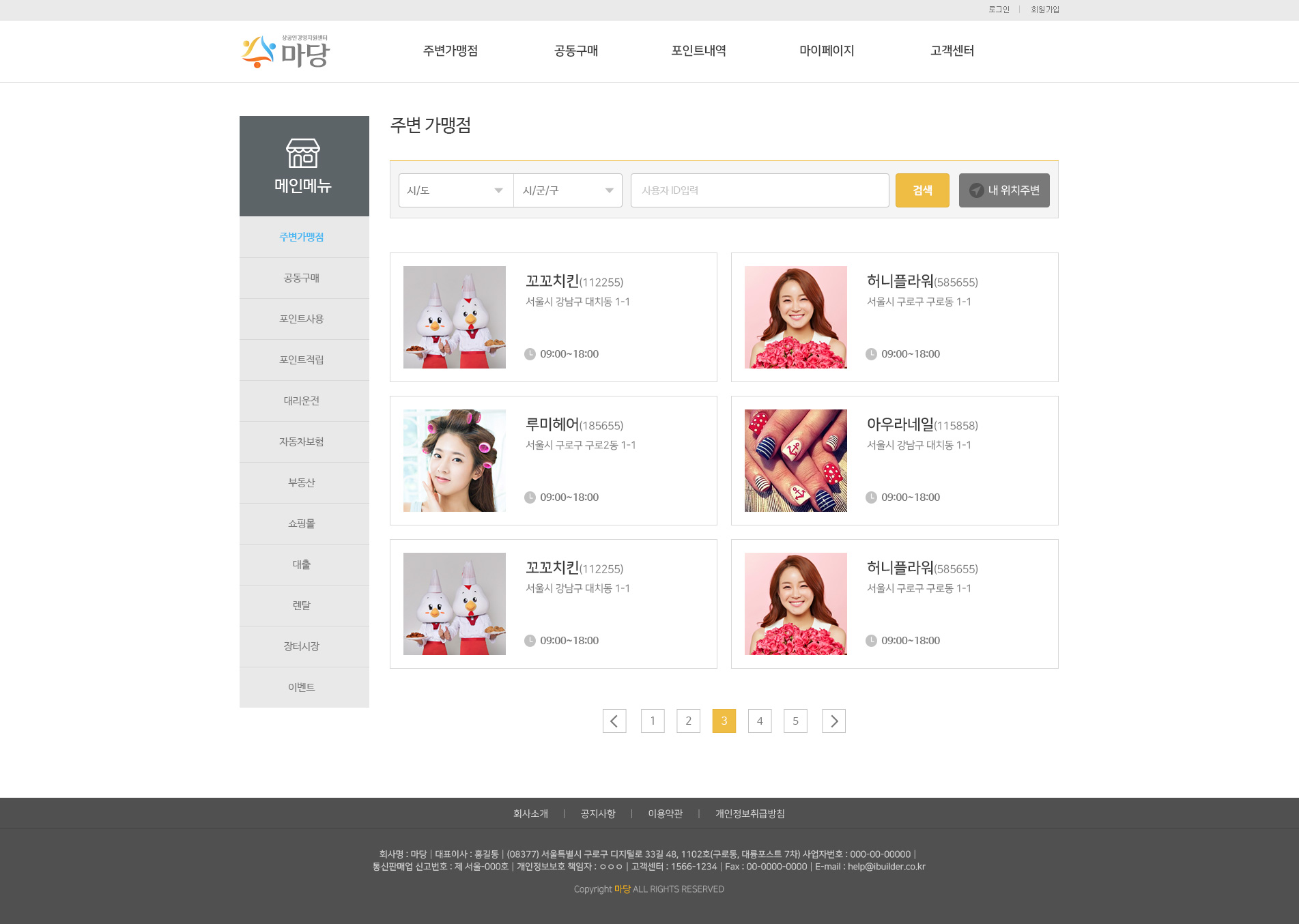The height and width of the screenshot is (924, 1299).
Task: Click the clock icon for 루미헤어 hours
Action: click(530, 497)
